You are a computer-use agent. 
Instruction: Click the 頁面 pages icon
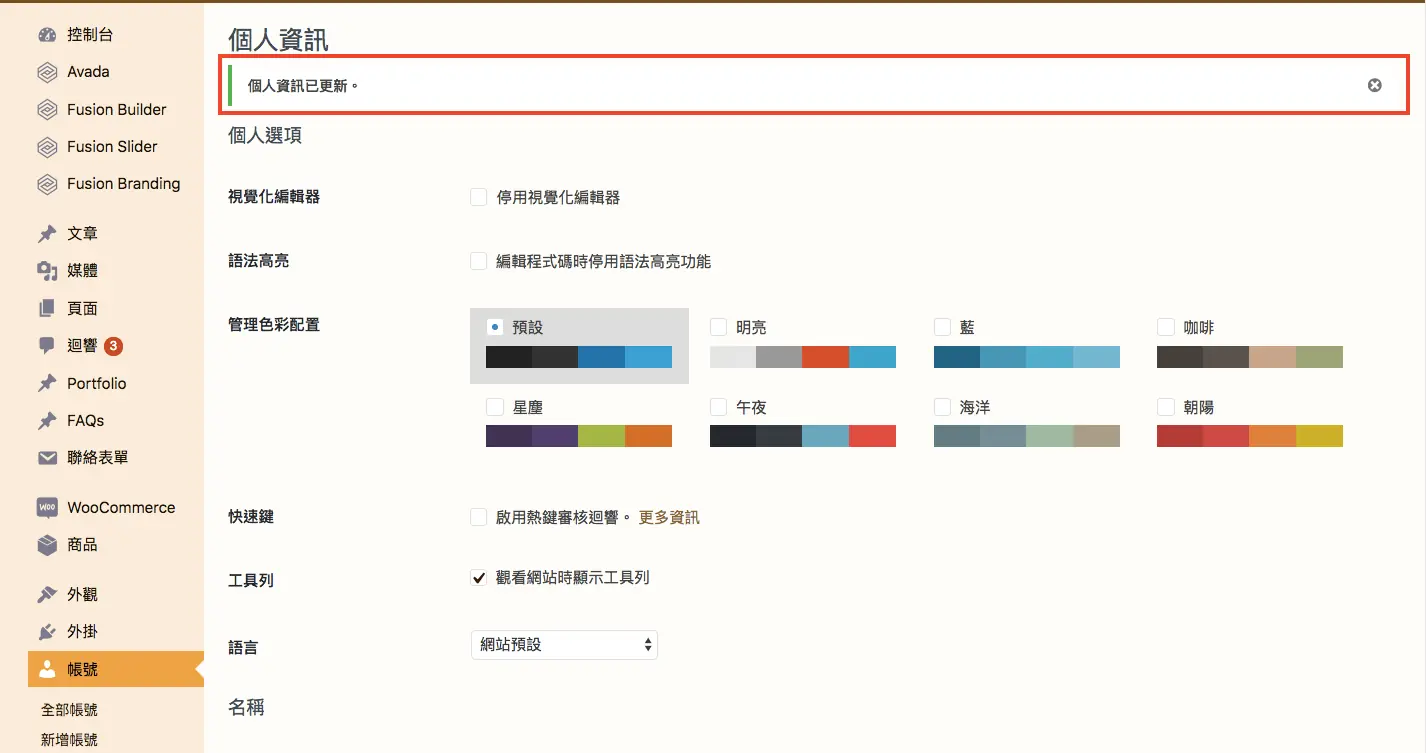(47, 309)
